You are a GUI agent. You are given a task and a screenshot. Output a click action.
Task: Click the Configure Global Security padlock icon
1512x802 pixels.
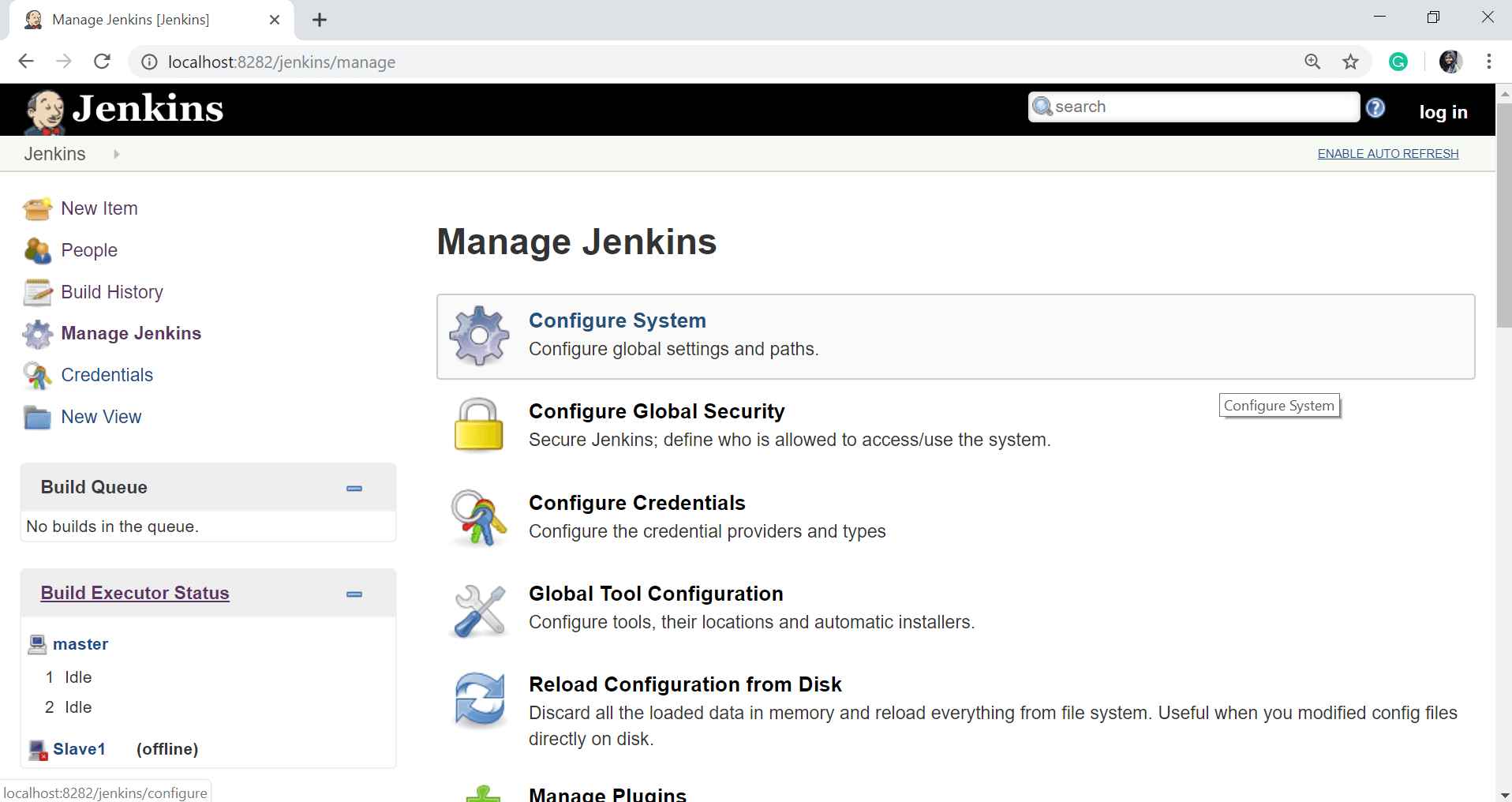coord(479,425)
